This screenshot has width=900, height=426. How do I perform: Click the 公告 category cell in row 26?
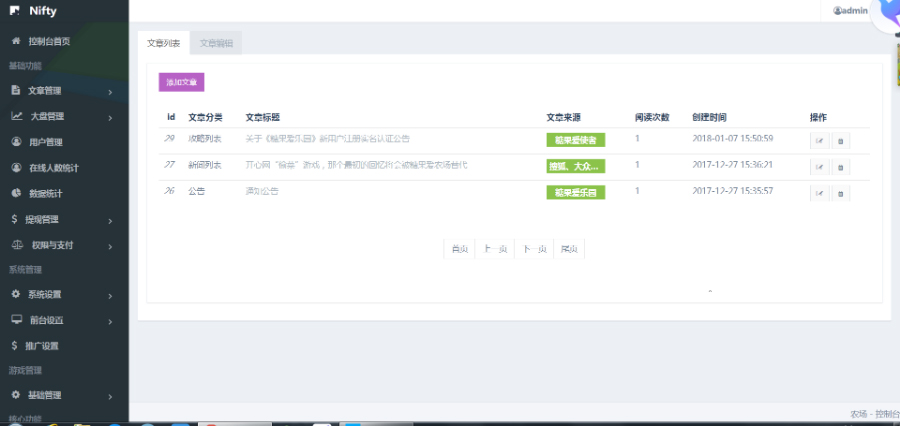[196, 191]
